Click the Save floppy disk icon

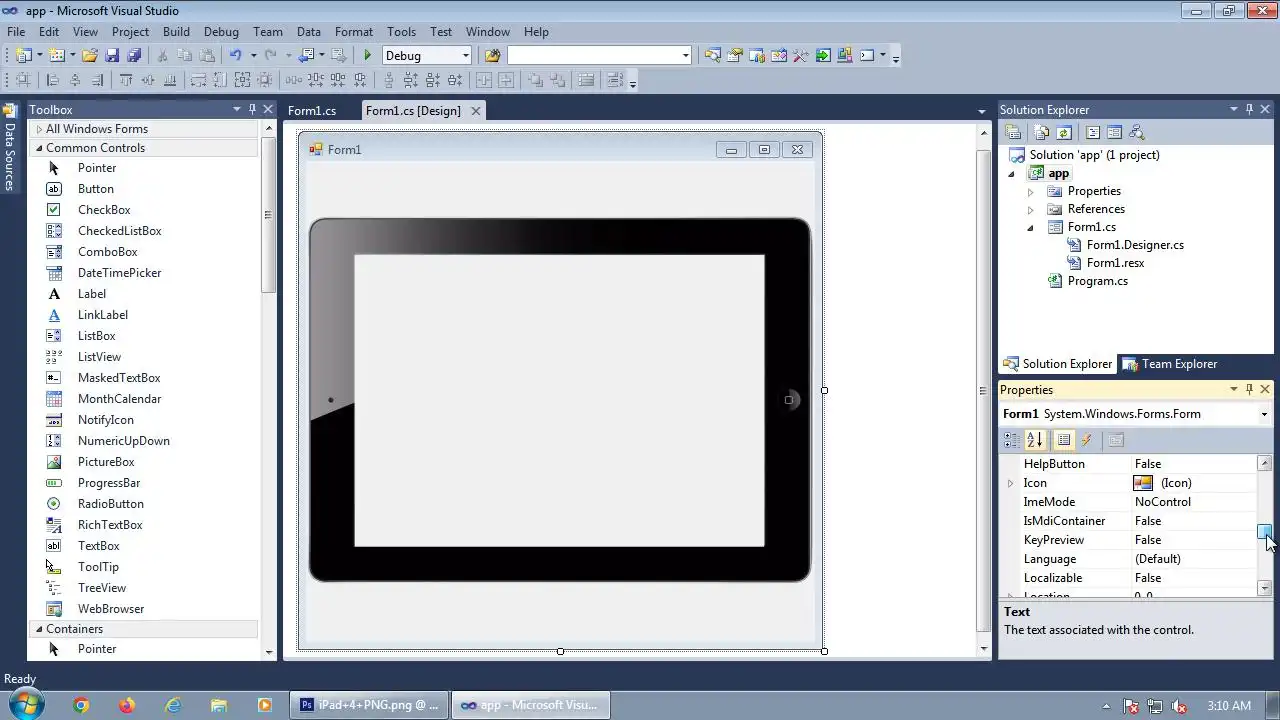pyautogui.click(x=112, y=56)
